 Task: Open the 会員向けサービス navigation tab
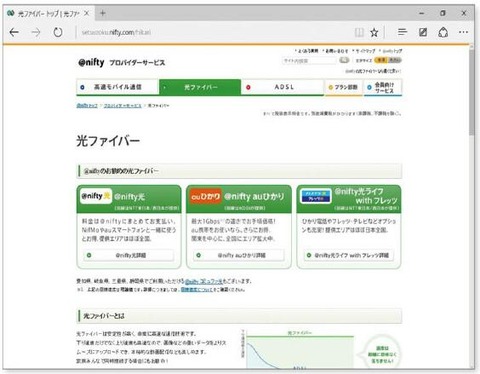[x=383, y=87]
